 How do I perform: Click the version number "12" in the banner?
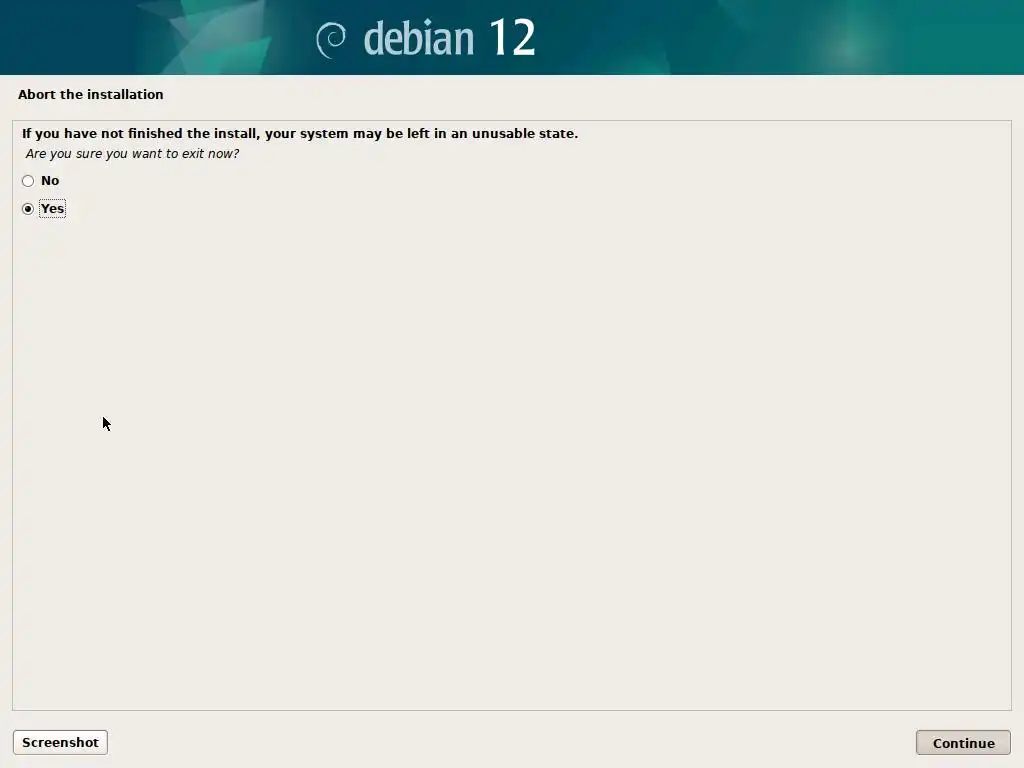513,38
